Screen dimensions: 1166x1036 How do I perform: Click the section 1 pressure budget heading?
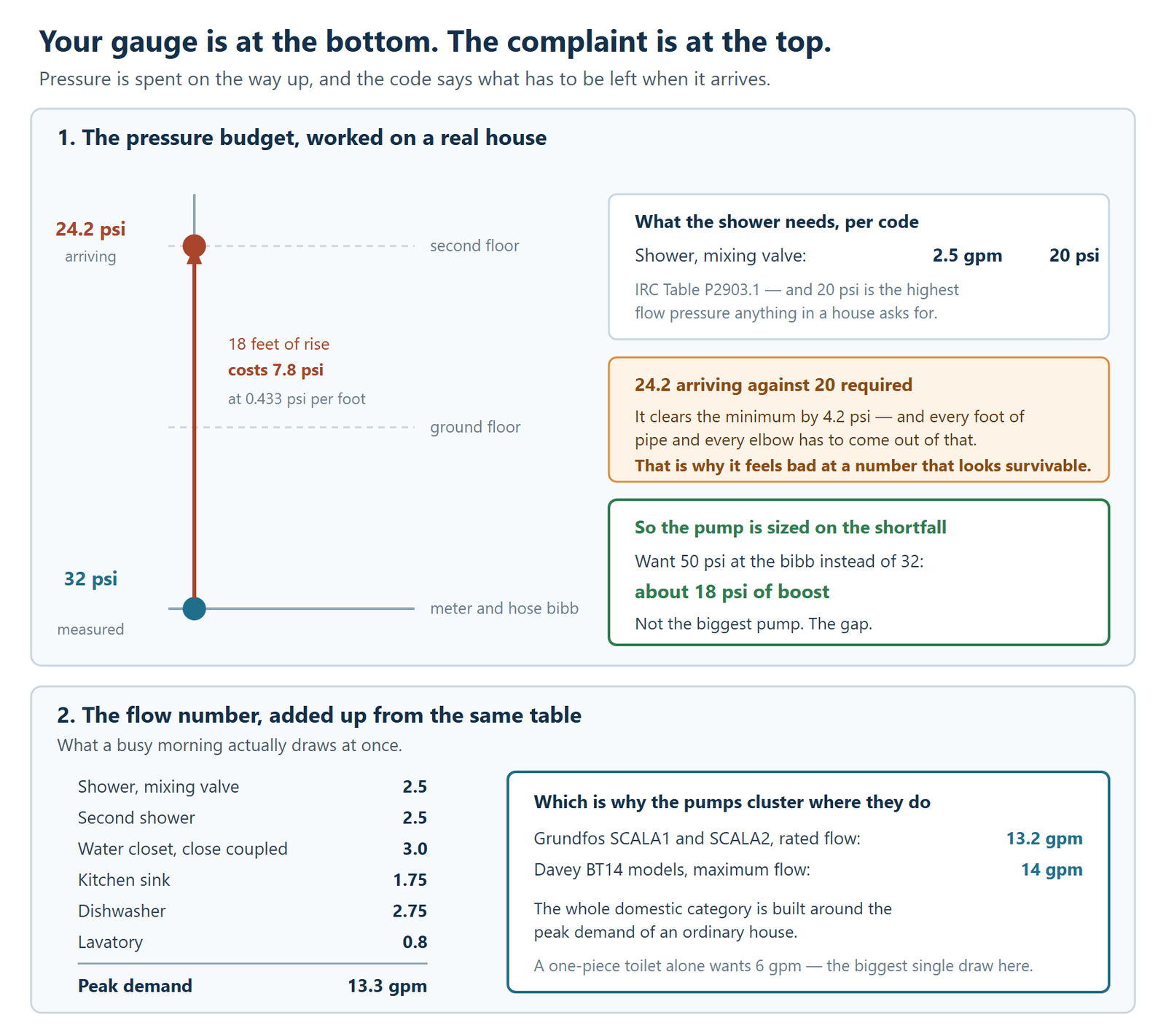pos(302,138)
